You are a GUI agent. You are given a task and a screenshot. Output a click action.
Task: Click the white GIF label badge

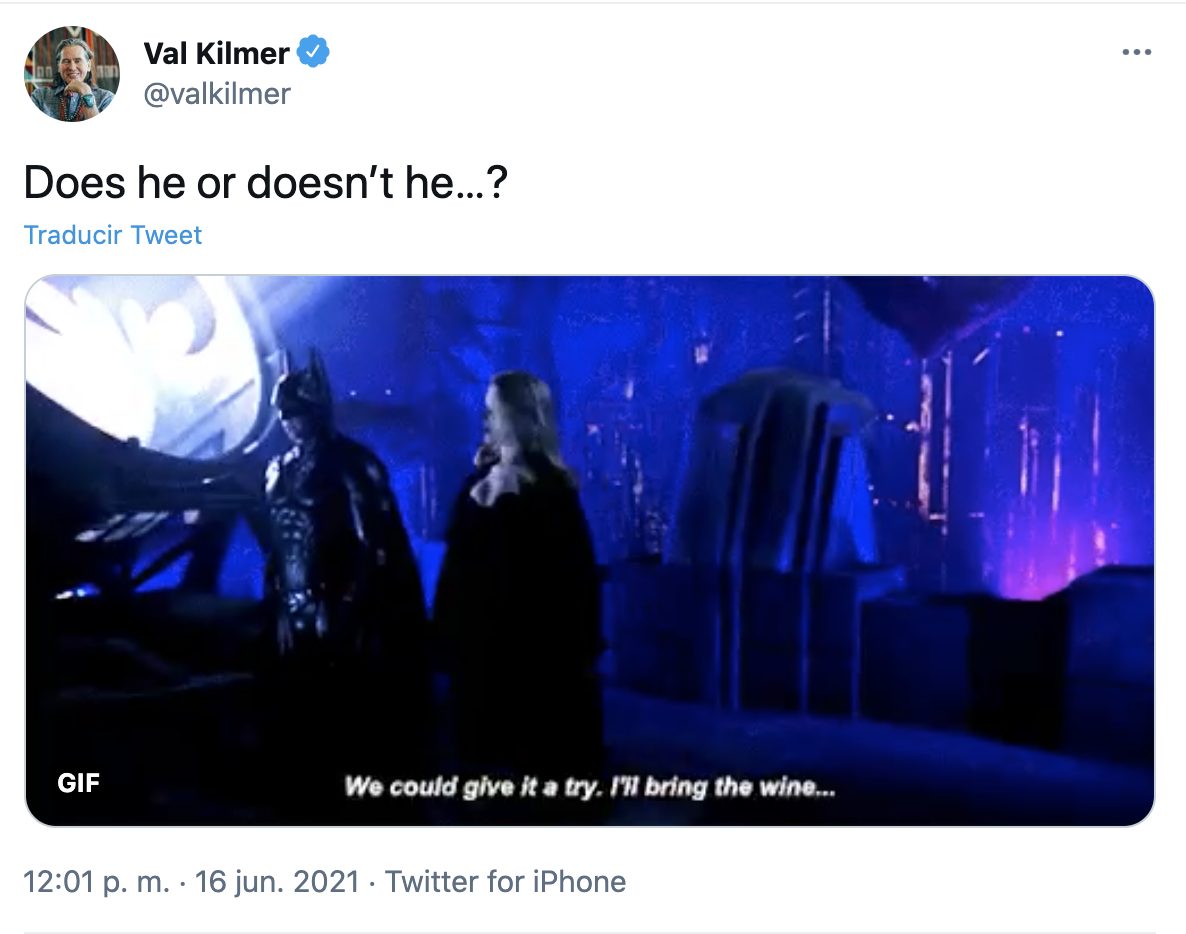[x=78, y=782]
